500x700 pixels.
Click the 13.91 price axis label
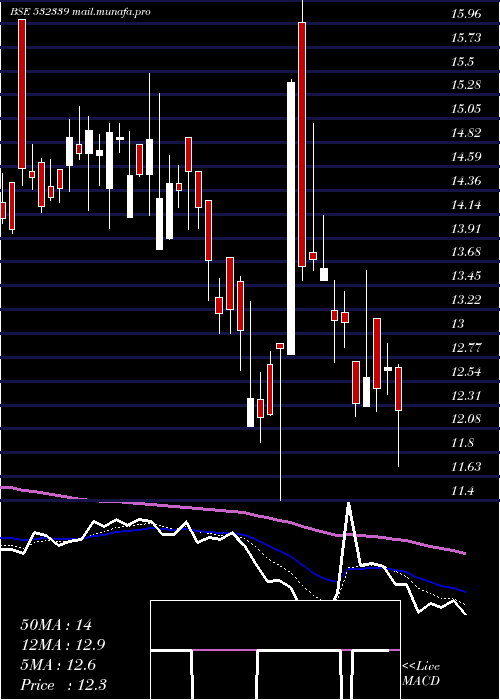coord(466,229)
